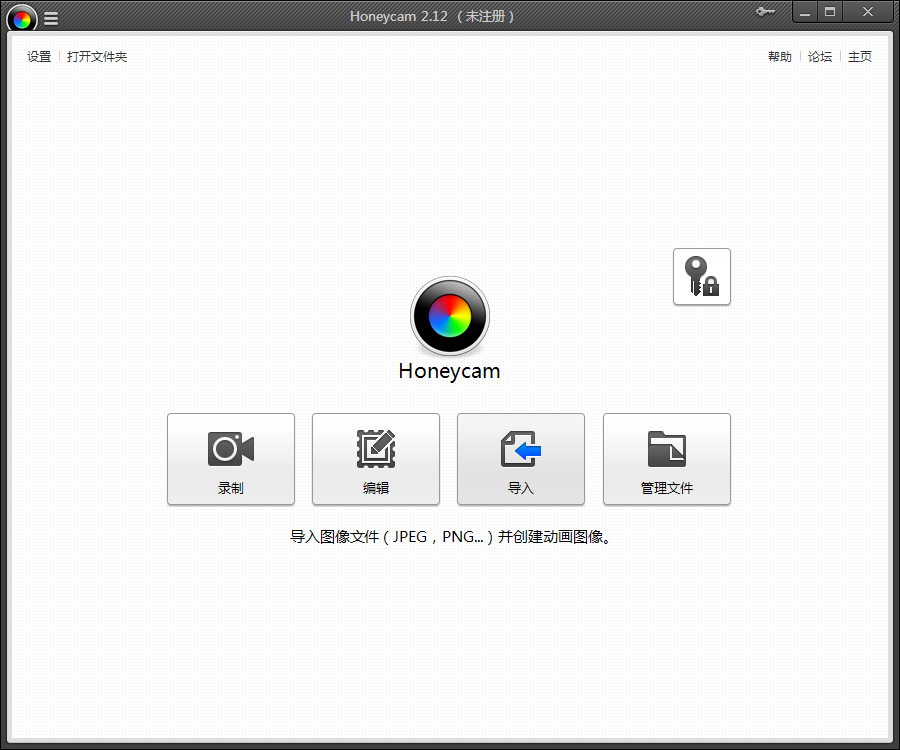Open the 帮助 help link
Screen dimensions: 900x750
[779, 57]
